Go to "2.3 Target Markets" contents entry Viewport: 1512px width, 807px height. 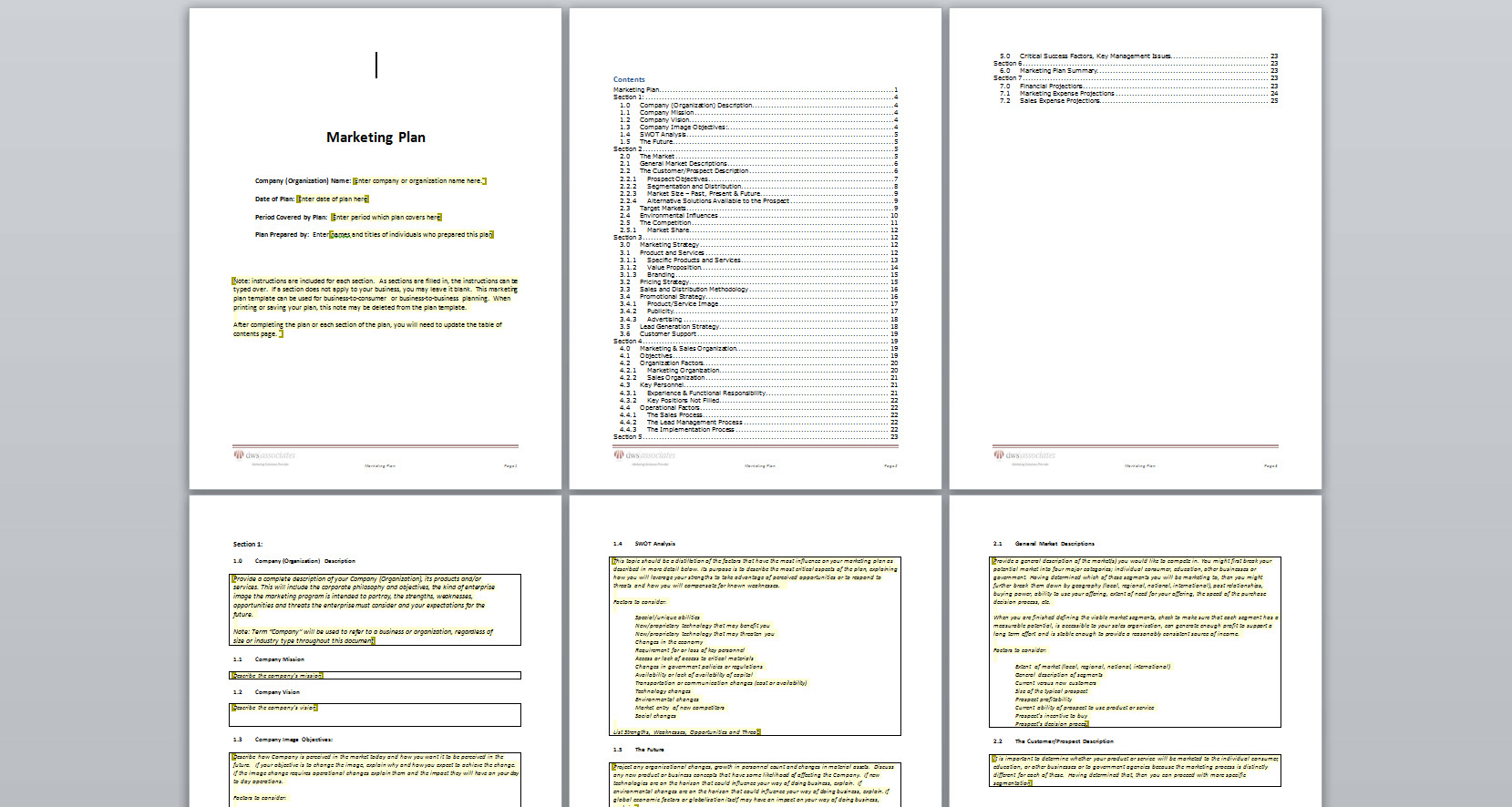pyautogui.click(x=758, y=209)
